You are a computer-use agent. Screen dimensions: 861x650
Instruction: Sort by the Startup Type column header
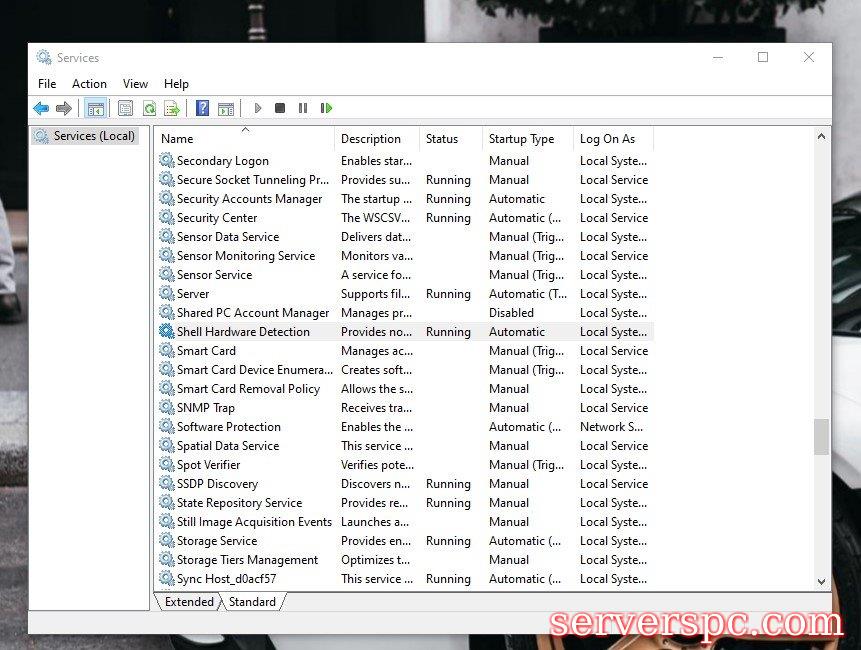[x=521, y=139]
